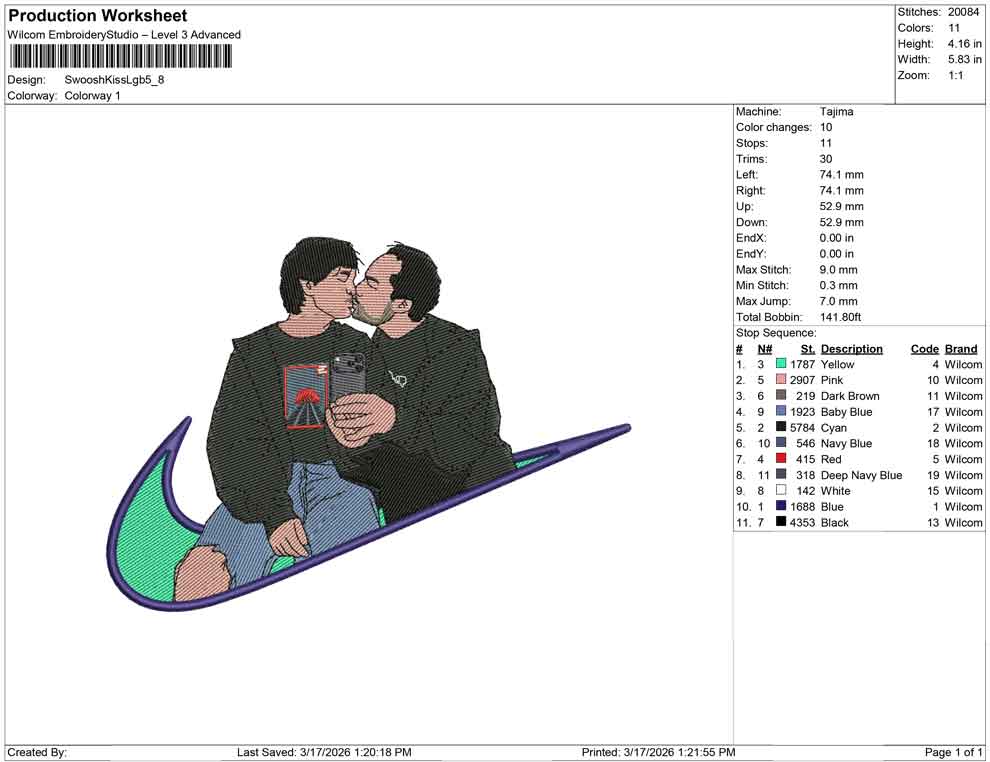Click the Colors value '11'
The width and height of the screenshot is (990, 762).
click(x=954, y=28)
